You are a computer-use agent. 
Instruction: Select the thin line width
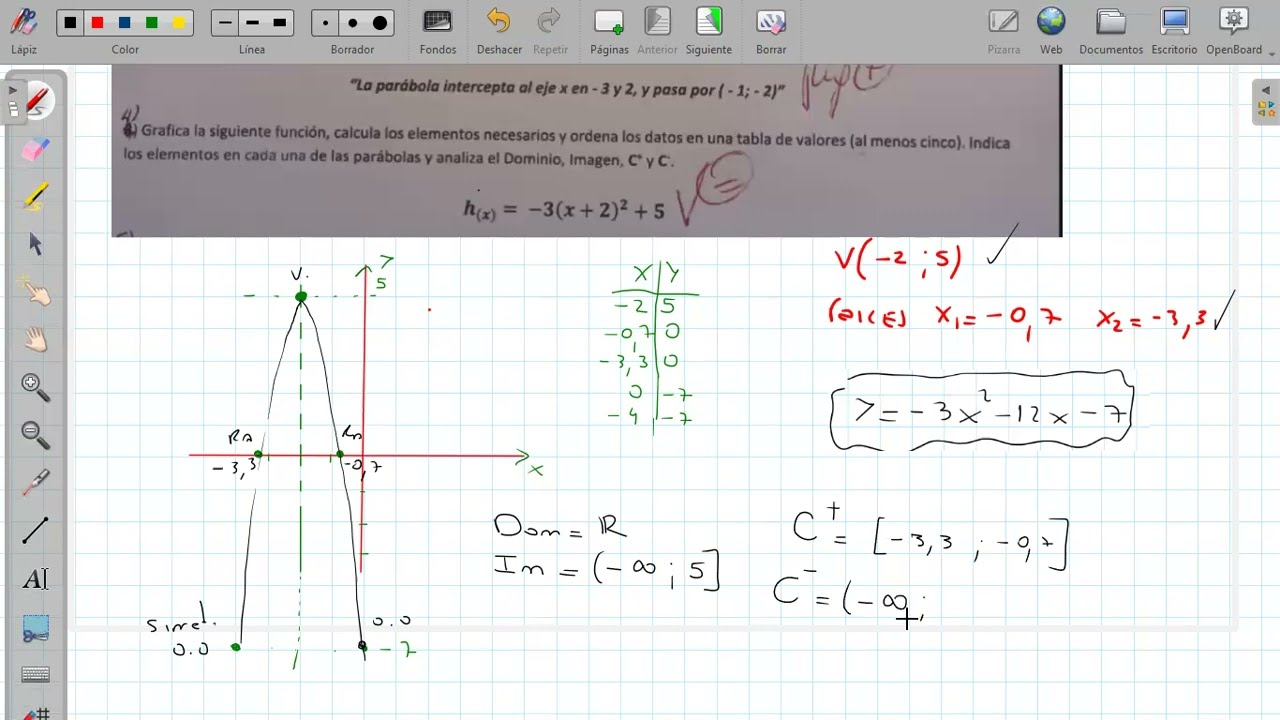225,23
